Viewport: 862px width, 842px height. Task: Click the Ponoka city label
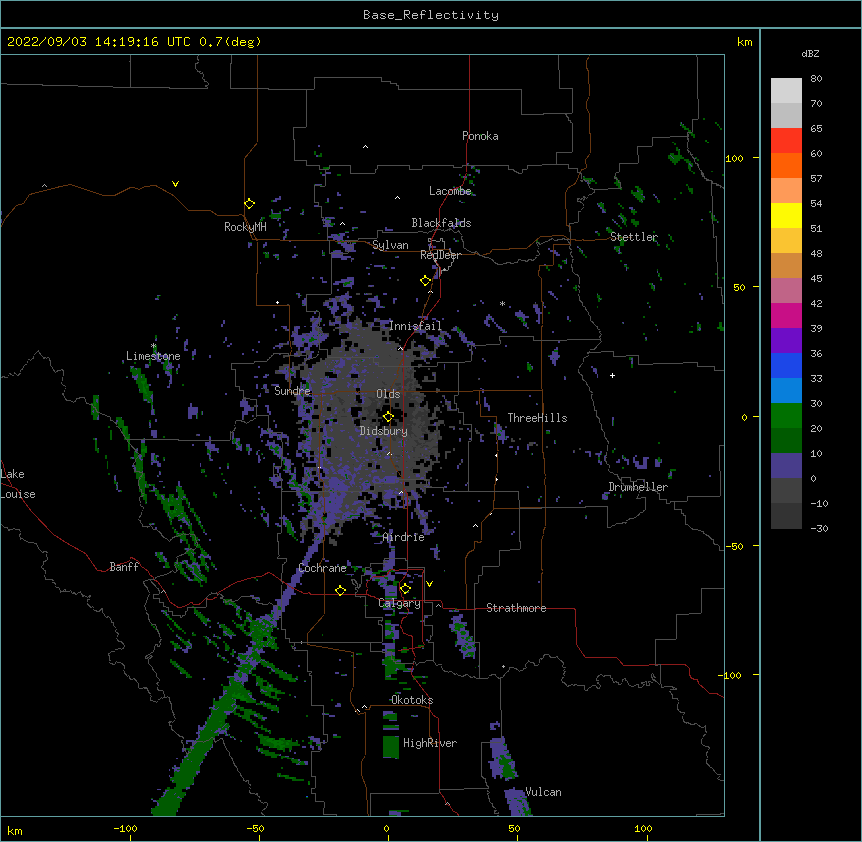click(480, 136)
